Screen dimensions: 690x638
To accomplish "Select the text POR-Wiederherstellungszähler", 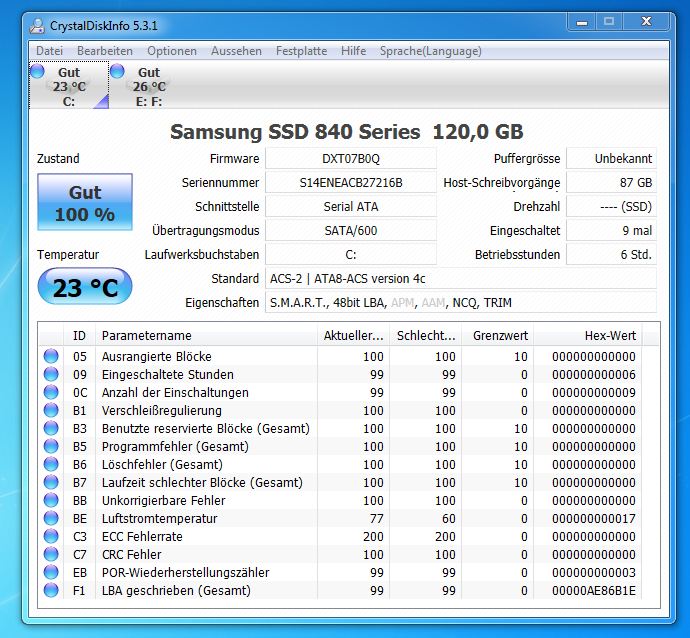I will pyautogui.click(x=185, y=573).
